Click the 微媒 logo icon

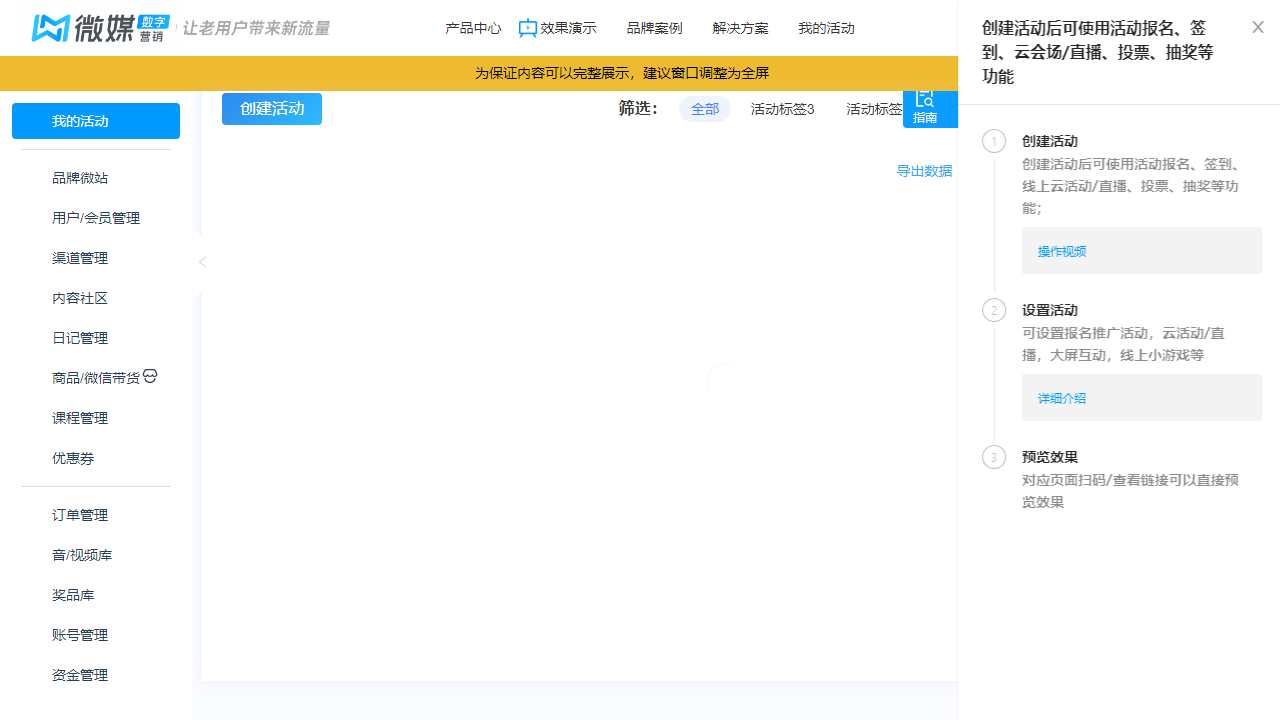pyautogui.click(x=48, y=28)
